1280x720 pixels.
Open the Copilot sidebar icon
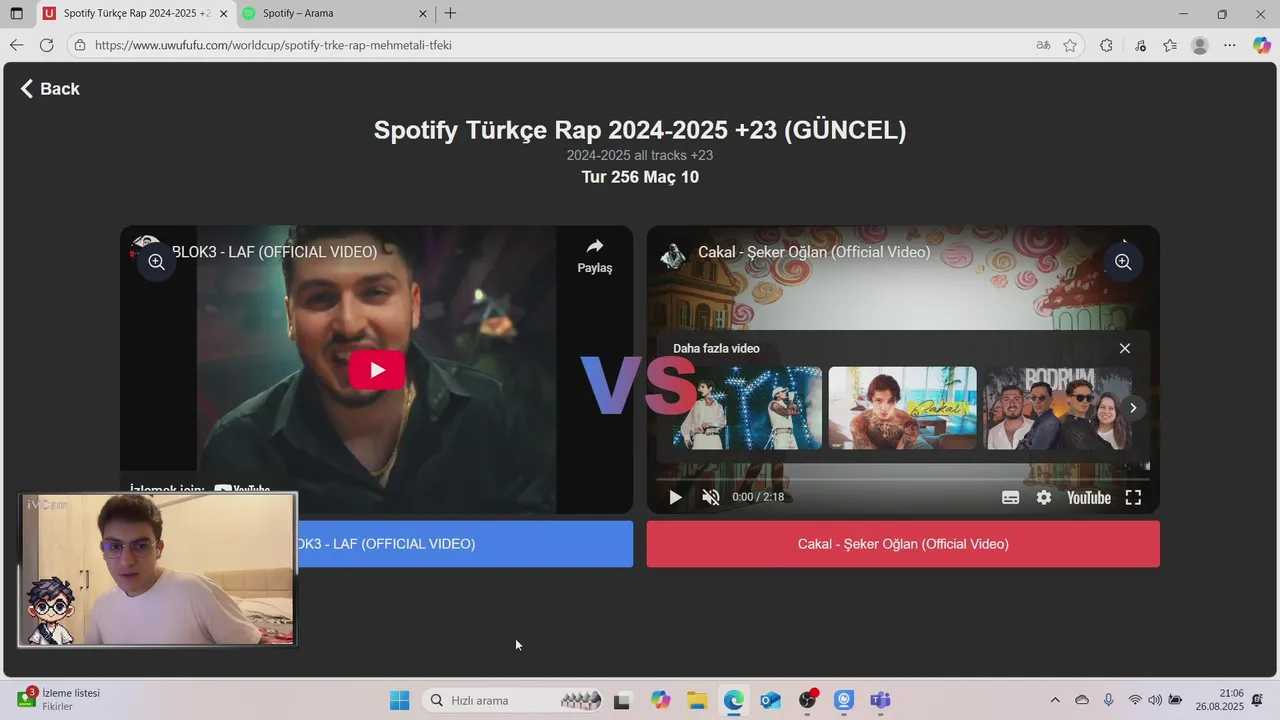(x=1262, y=45)
